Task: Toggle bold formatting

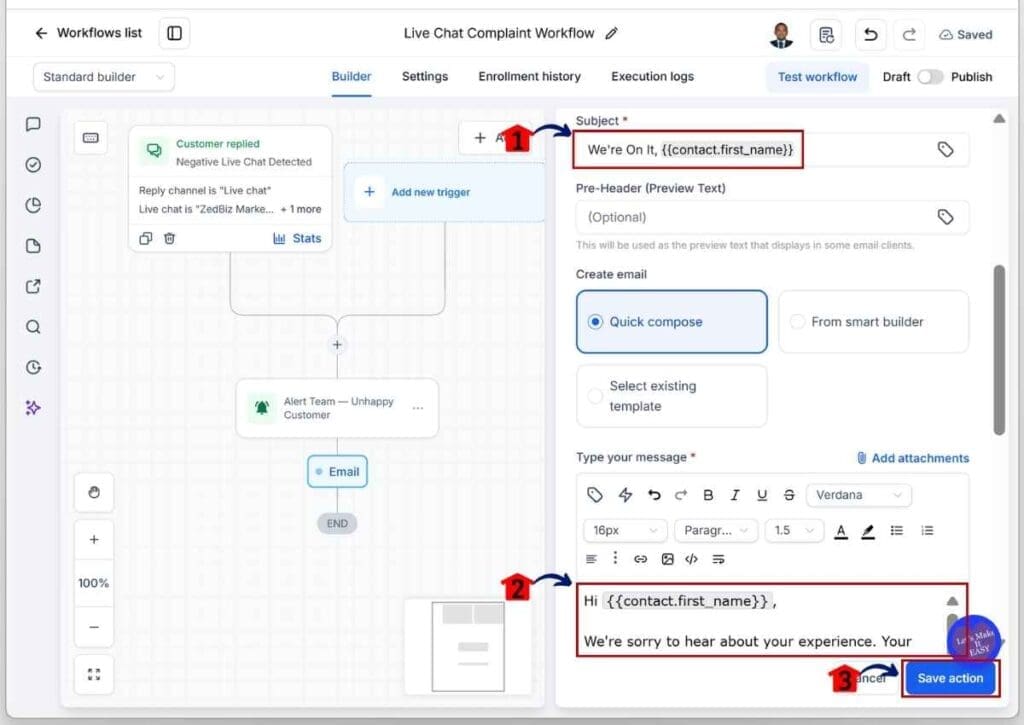Action: click(x=708, y=495)
